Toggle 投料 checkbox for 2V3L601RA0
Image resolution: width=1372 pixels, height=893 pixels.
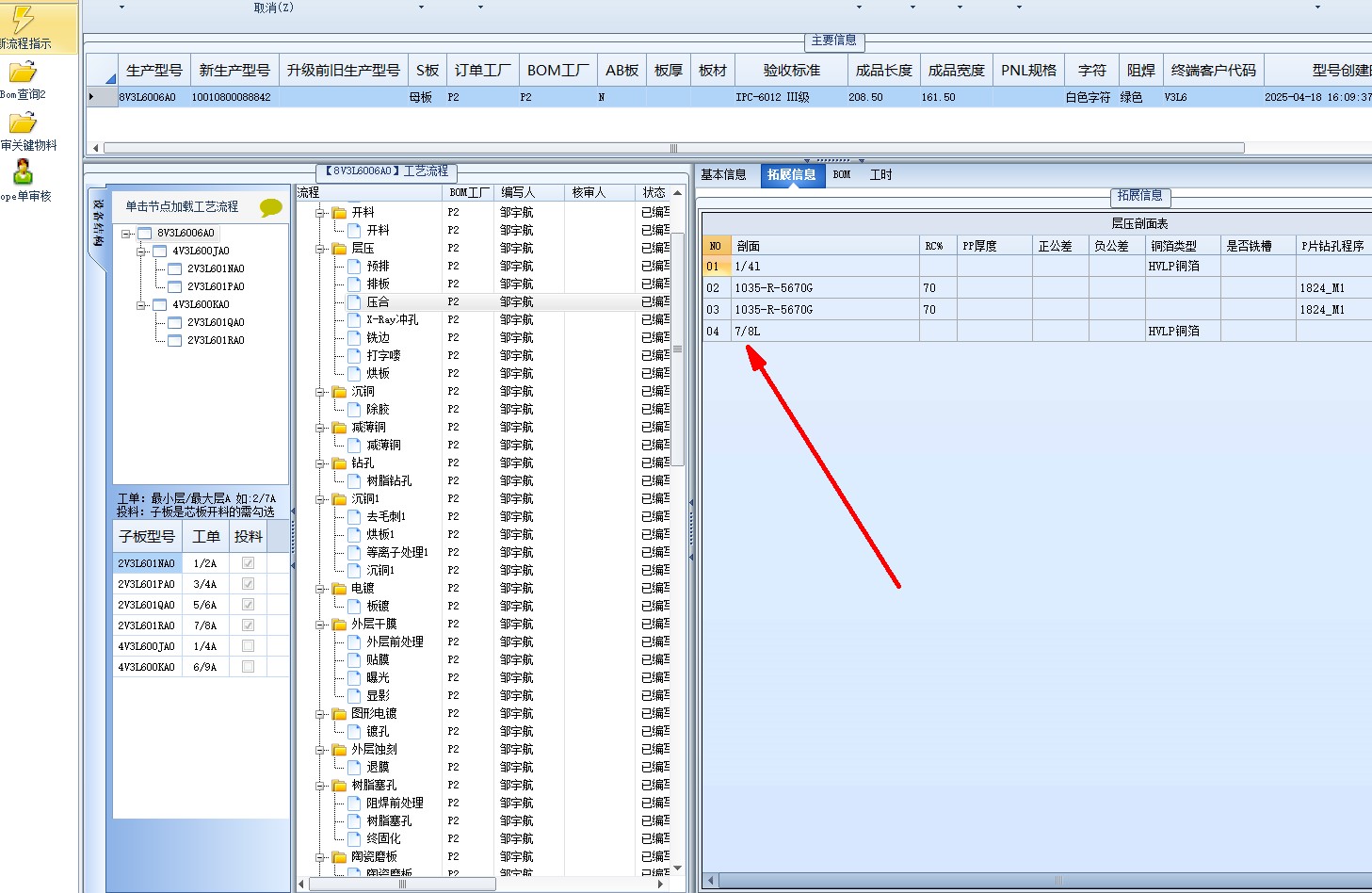click(248, 625)
